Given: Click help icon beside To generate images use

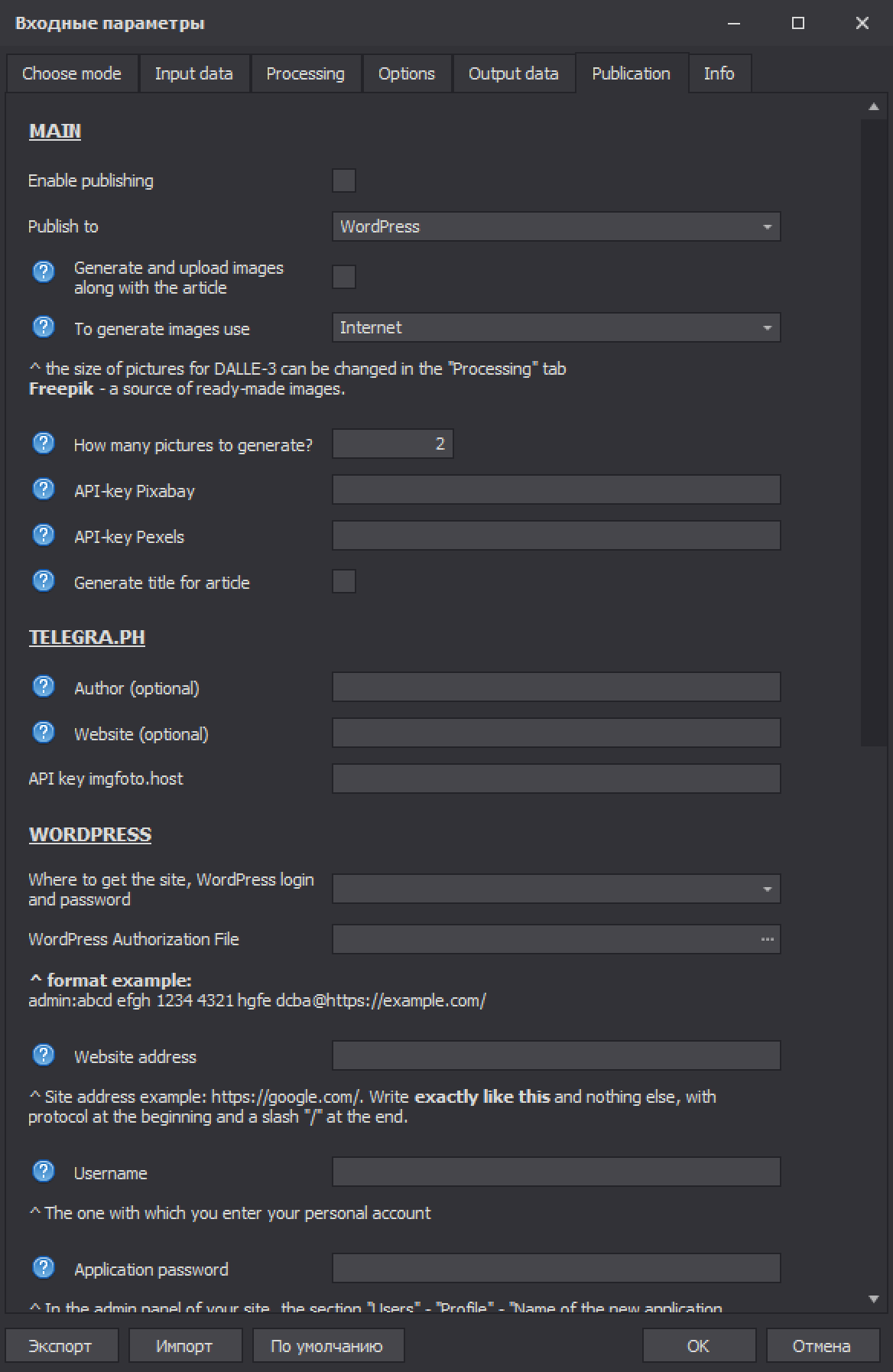Looking at the screenshot, I should (x=44, y=327).
